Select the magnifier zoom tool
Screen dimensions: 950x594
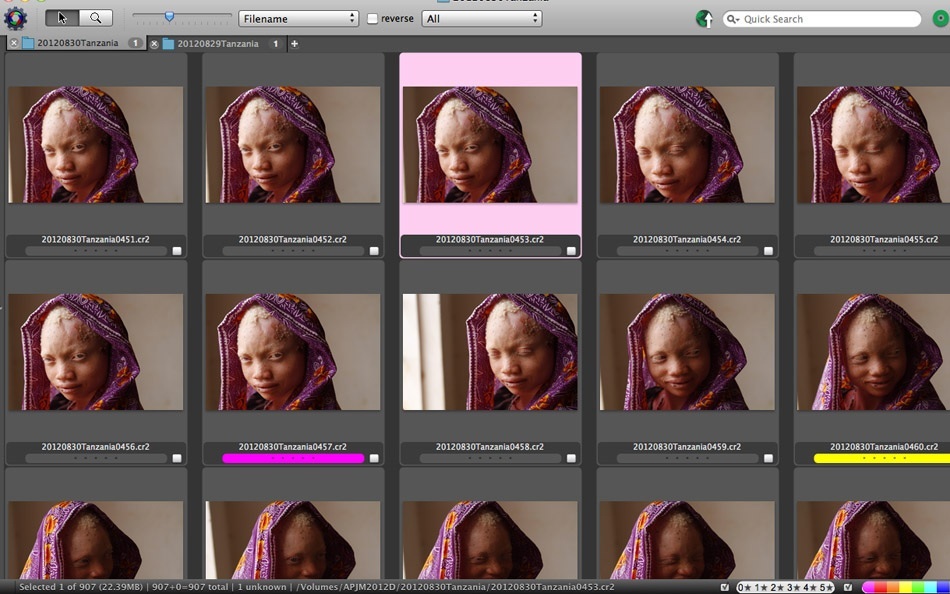pyautogui.click(x=96, y=18)
